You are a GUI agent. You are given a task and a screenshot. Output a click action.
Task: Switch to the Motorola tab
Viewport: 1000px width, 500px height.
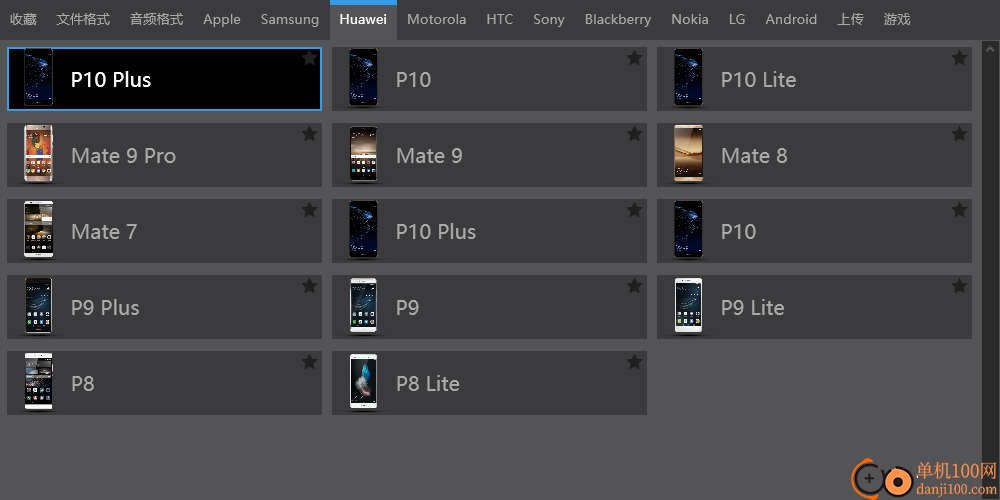click(436, 20)
